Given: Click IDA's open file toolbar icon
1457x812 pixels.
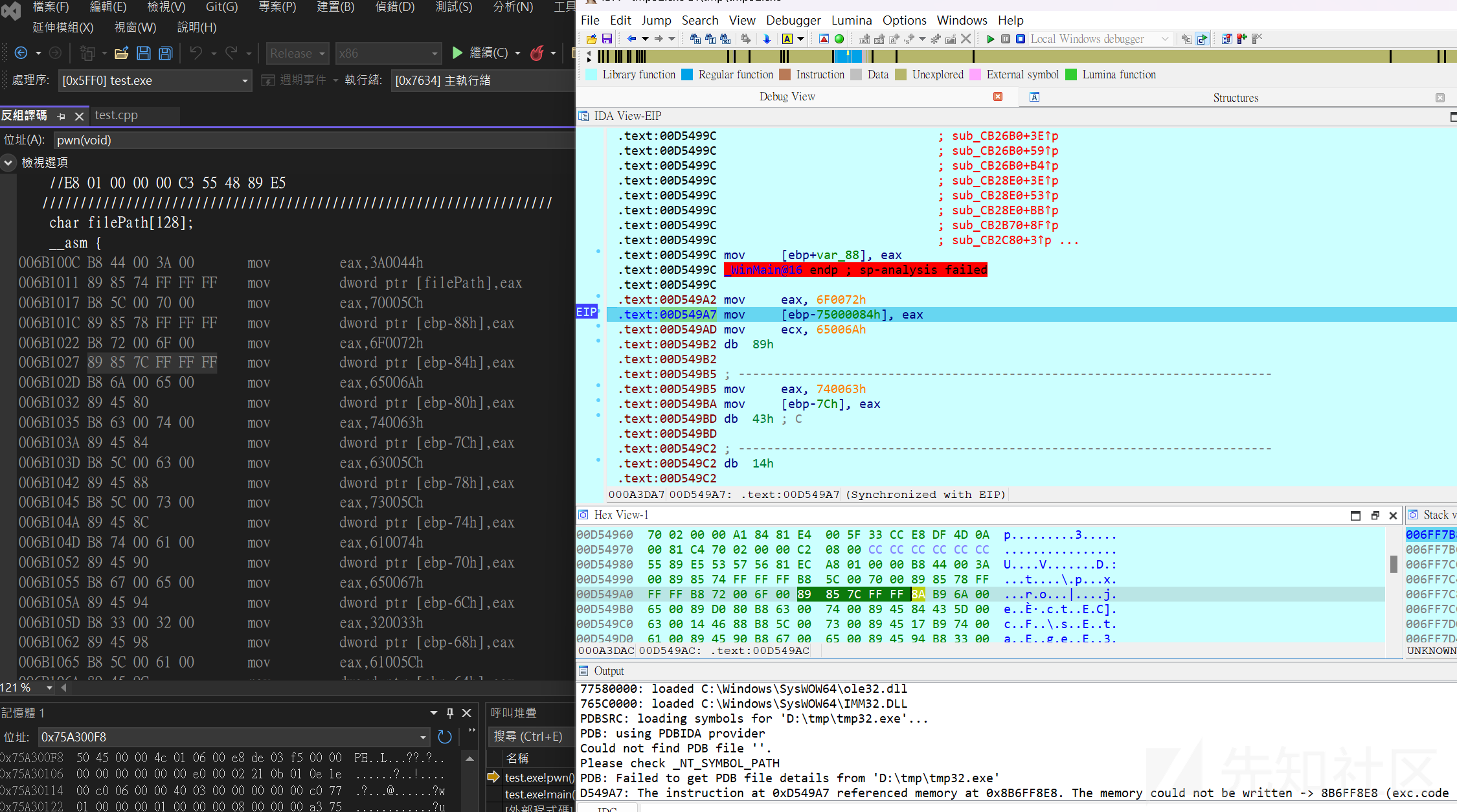Looking at the screenshot, I should pyautogui.click(x=591, y=39).
